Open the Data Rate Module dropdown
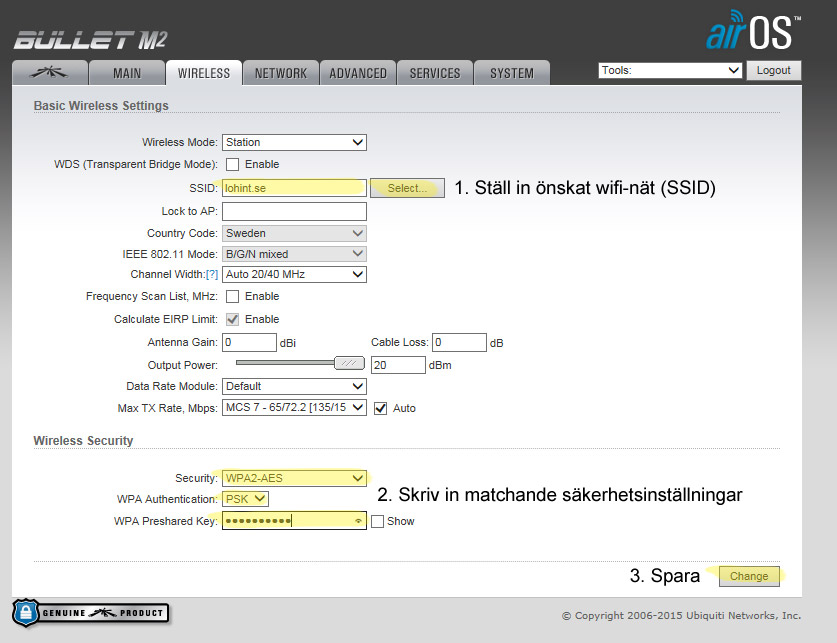 pos(294,386)
